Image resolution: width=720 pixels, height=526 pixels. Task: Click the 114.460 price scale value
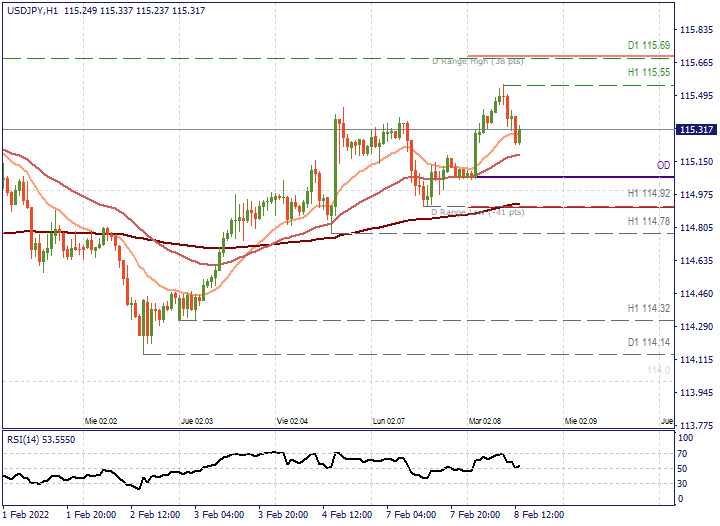[696, 294]
